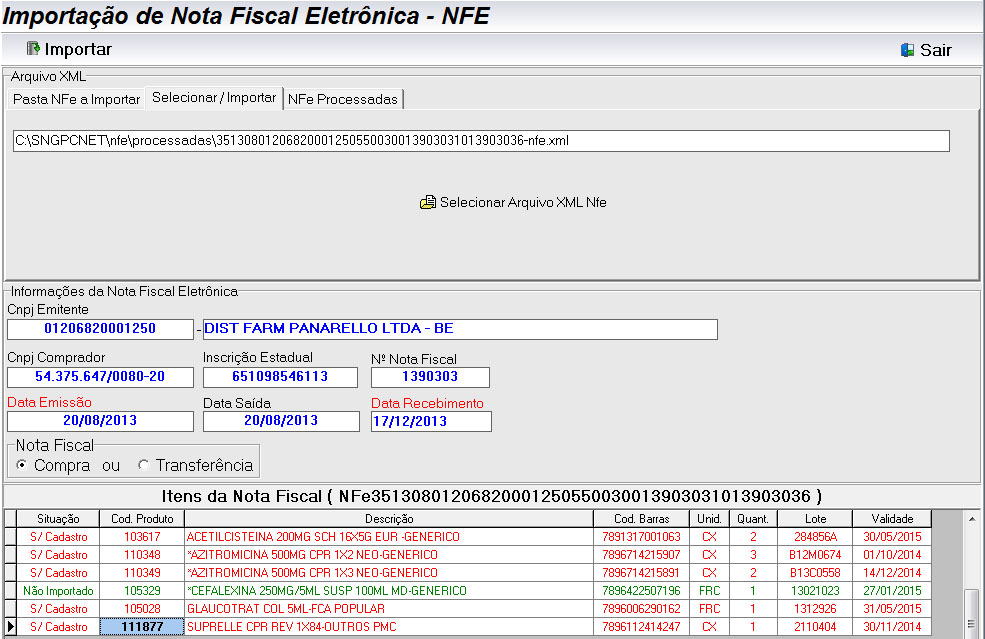The image size is (985, 639).
Task: Click the items grid scroll-up arrow
Action: (971, 518)
